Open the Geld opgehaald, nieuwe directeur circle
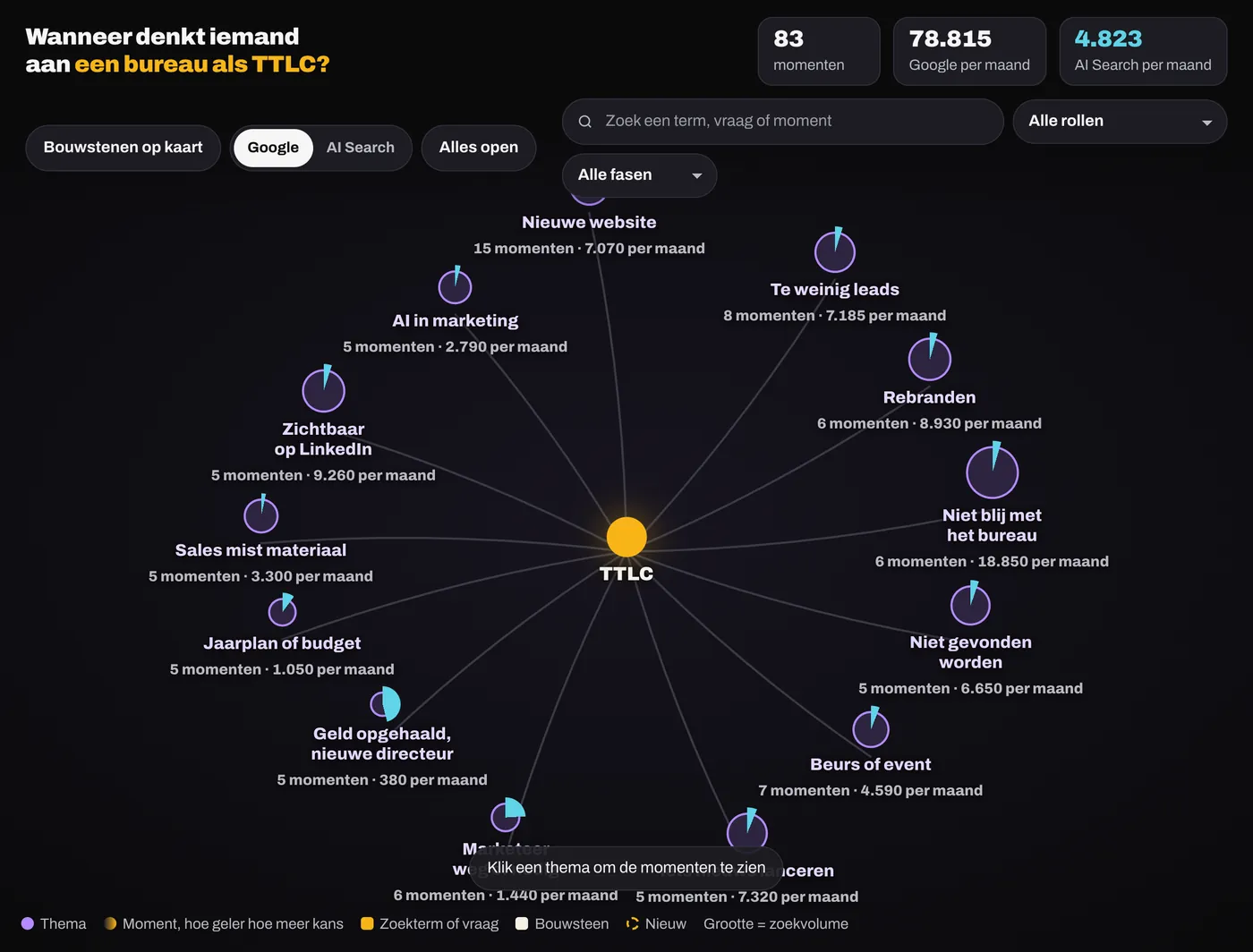This screenshot has height=952, width=1253. [x=385, y=704]
